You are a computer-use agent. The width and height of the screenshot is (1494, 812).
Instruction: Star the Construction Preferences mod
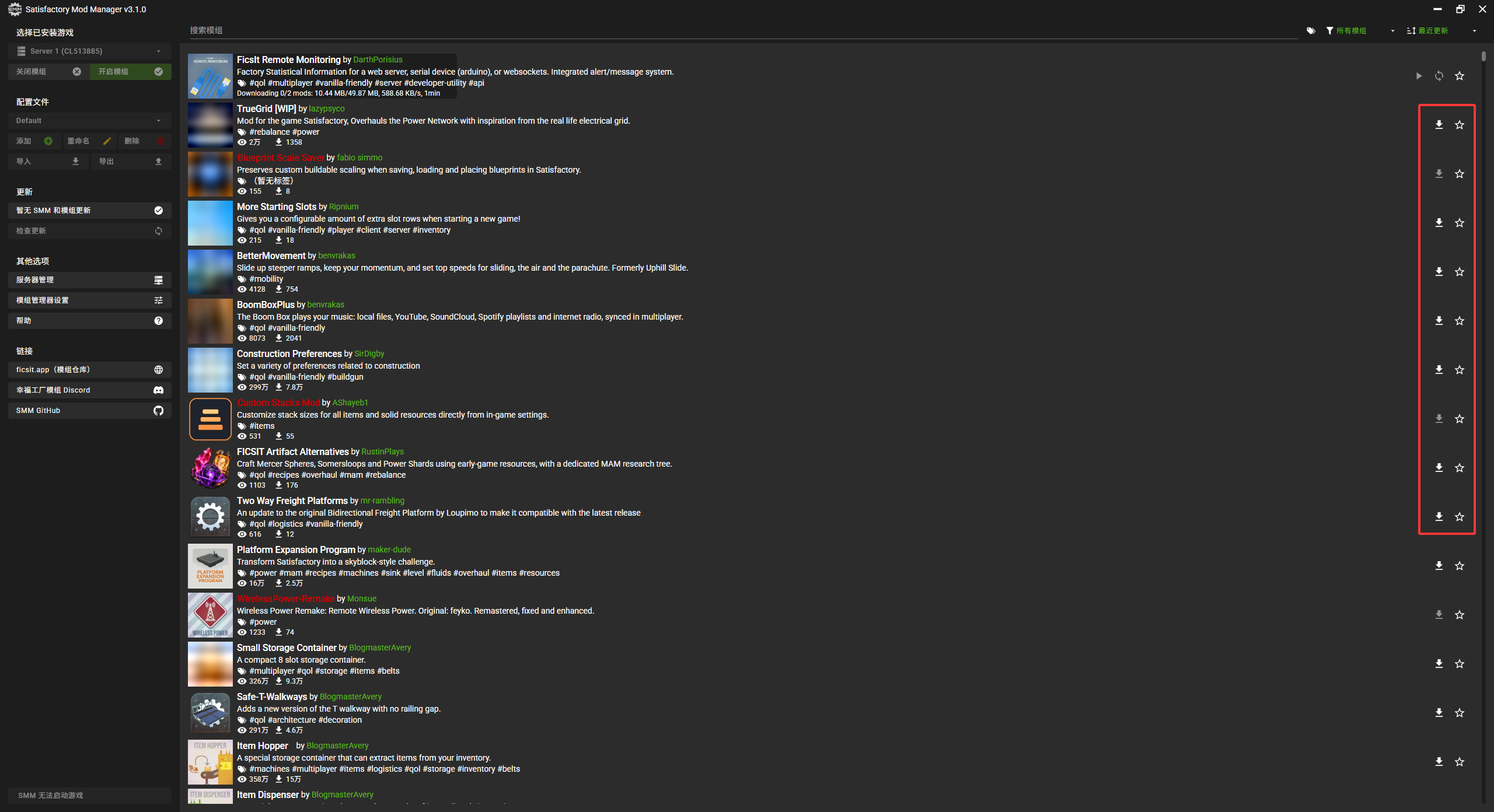(x=1459, y=370)
